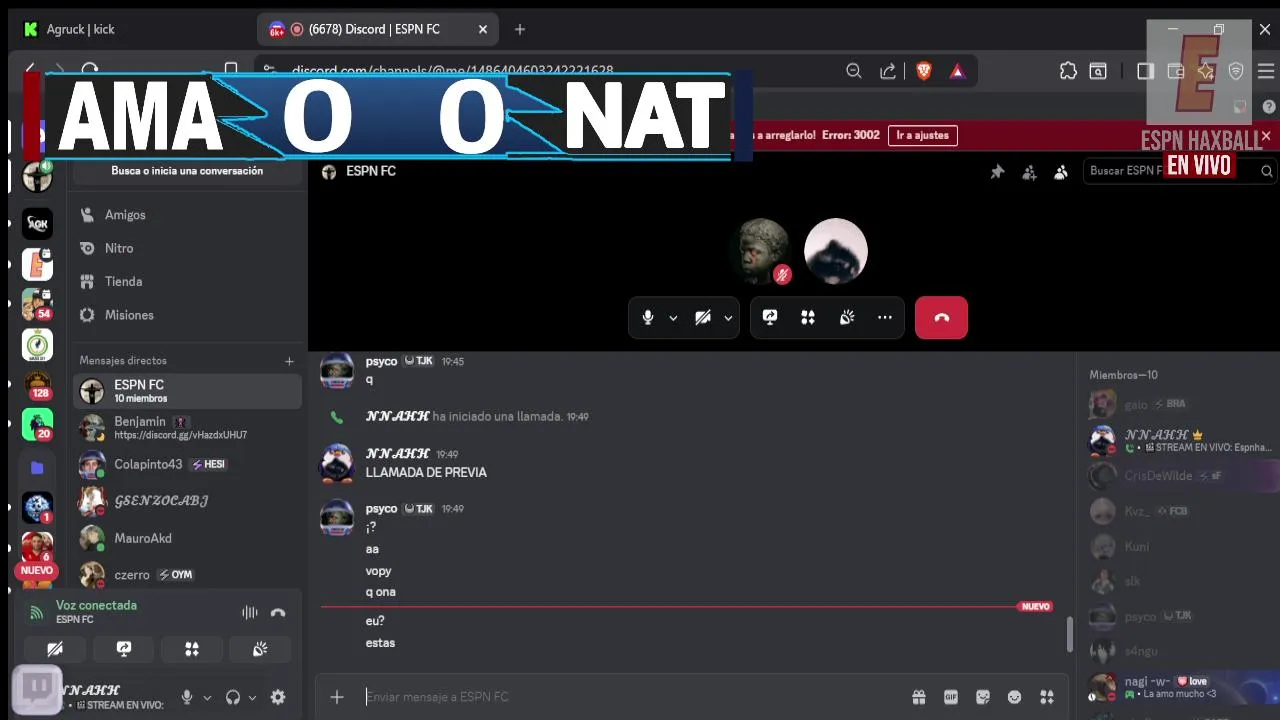Open soundboard in call controls
The height and width of the screenshot is (720, 1280).
pyautogui.click(x=847, y=318)
